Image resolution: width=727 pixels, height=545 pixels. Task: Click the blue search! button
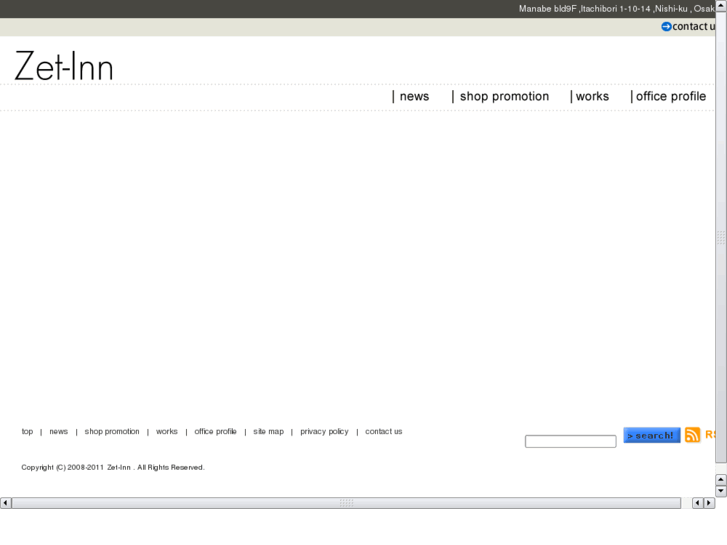click(x=651, y=435)
